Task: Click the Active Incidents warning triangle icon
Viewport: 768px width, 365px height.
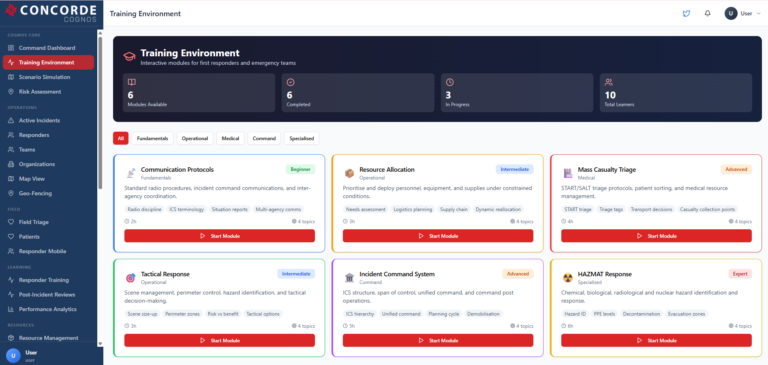Action: tap(11, 121)
